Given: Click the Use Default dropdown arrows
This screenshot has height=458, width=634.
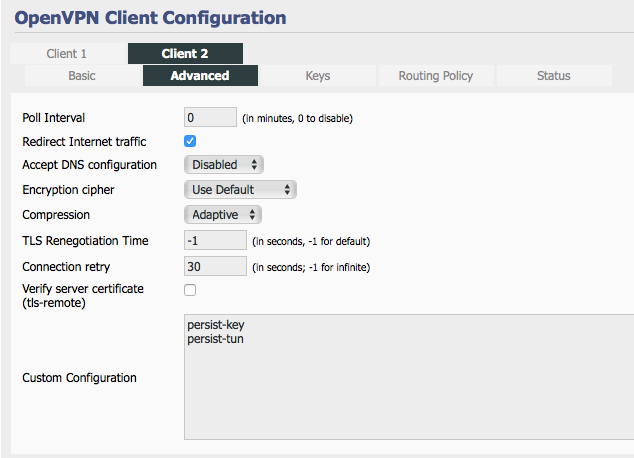Looking at the screenshot, I should (x=287, y=190).
